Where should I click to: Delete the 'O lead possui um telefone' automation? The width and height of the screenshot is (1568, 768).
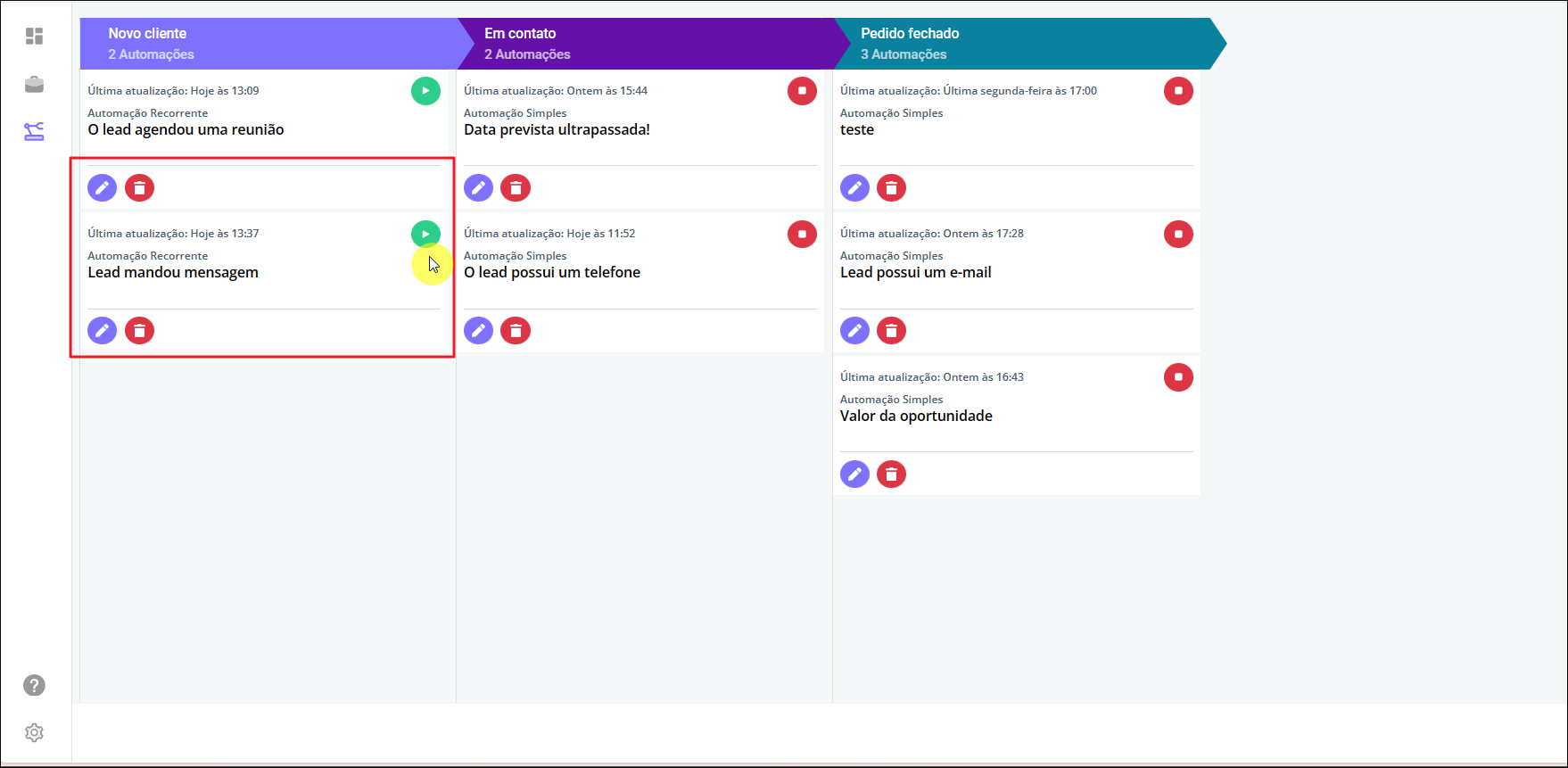point(516,331)
